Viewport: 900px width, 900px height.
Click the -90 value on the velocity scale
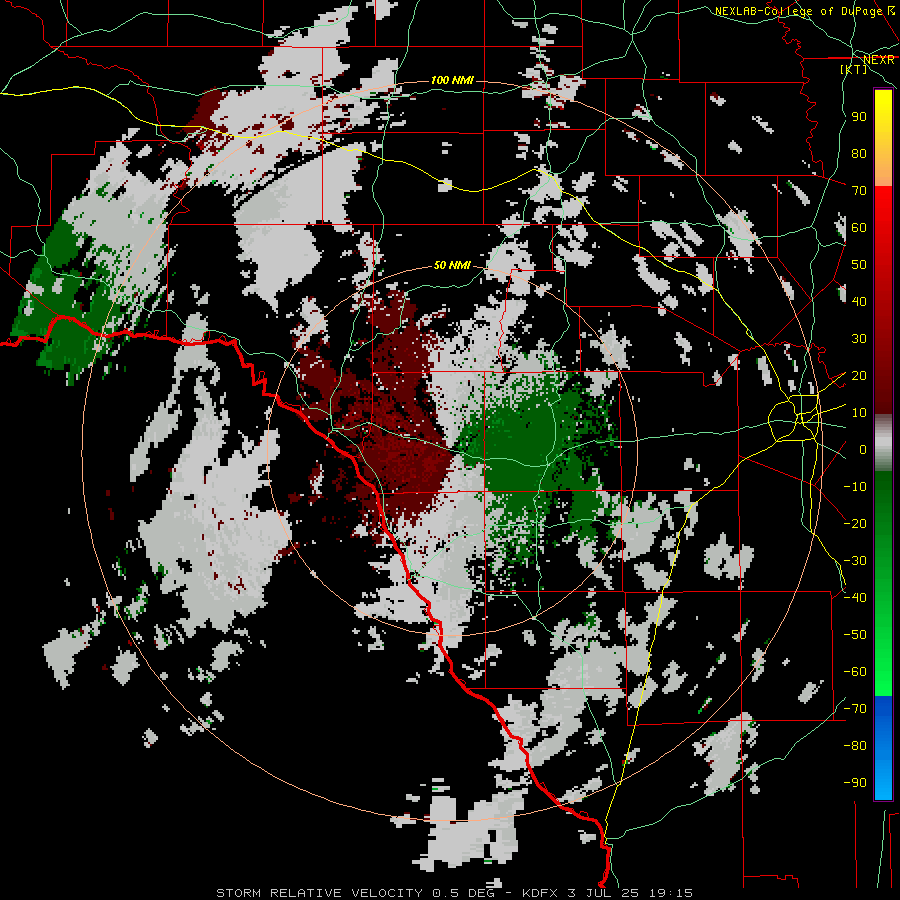(x=855, y=783)
